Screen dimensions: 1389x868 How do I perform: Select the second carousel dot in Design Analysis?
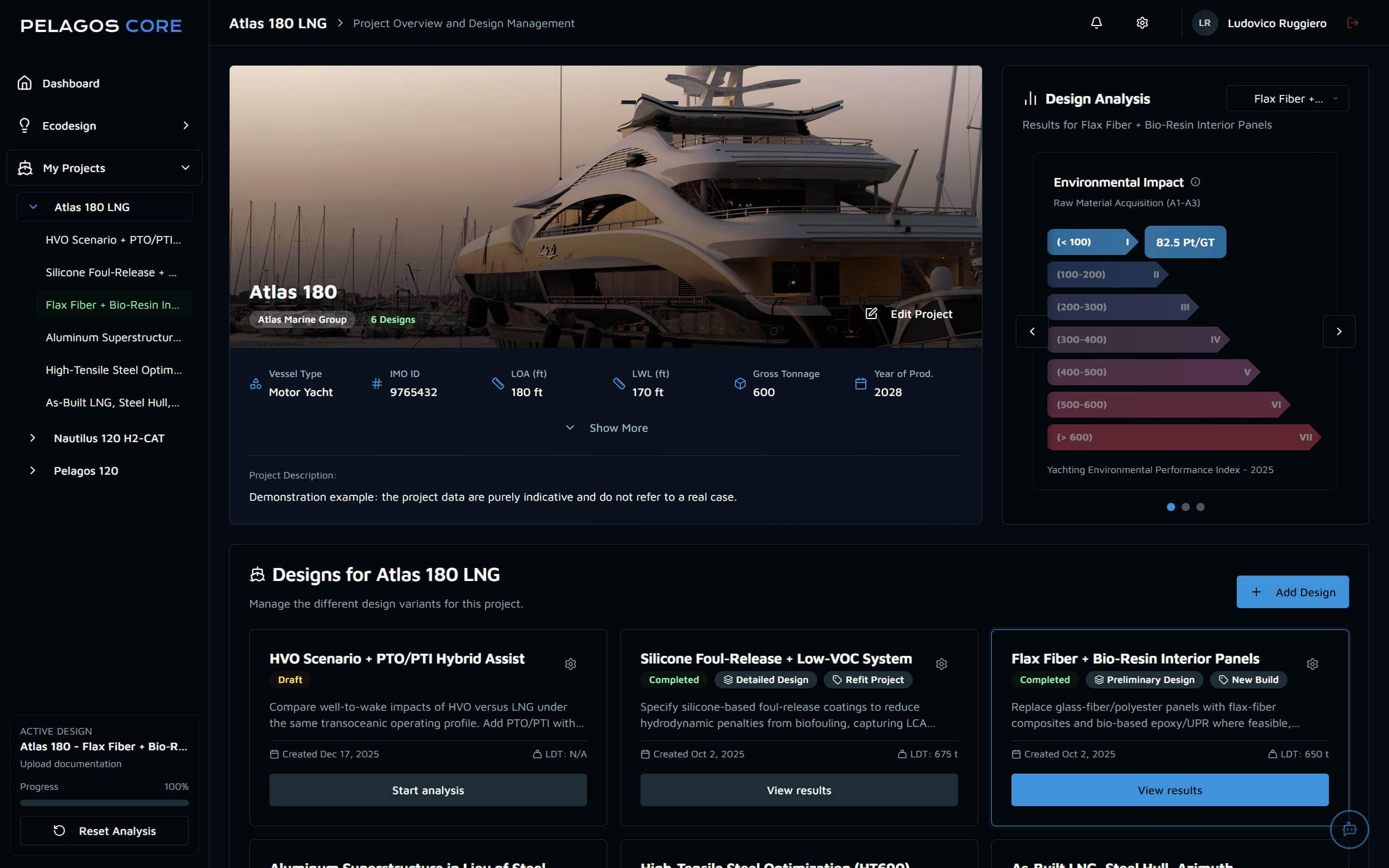click(x=1186, y=506)
